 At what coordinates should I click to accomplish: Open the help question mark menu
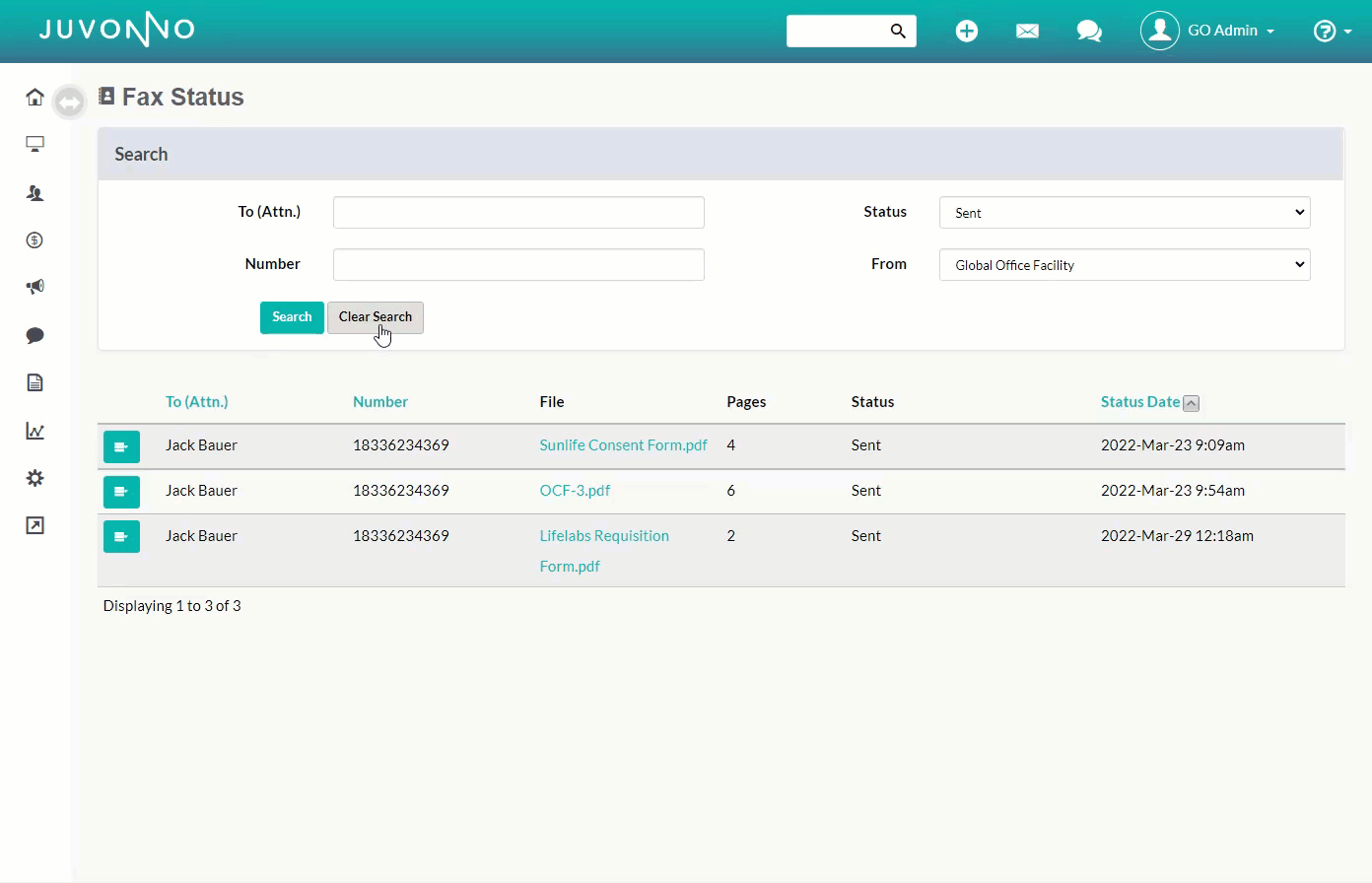click(1332, 32)
